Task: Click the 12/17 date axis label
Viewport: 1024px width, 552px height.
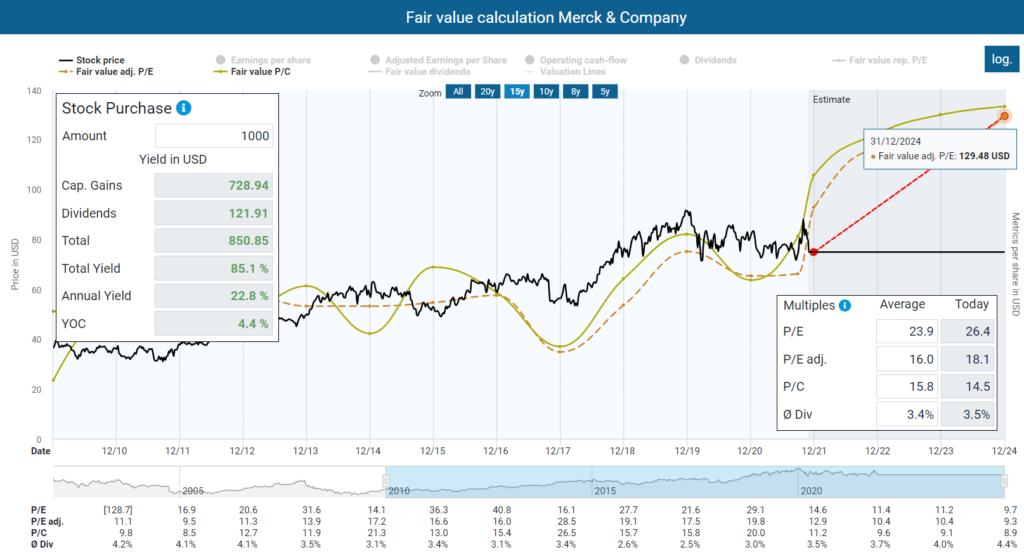Action: [x=558, y=451]
